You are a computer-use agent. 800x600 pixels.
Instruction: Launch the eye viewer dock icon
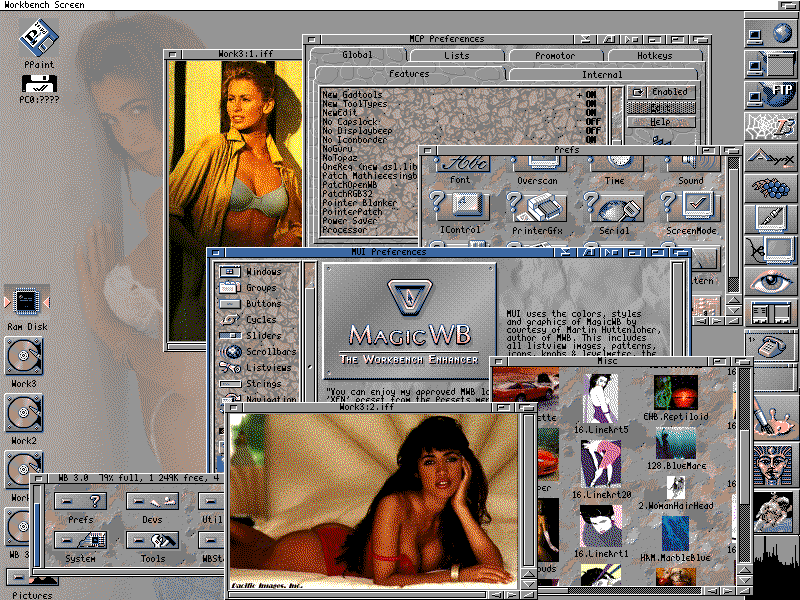[x=770, y=281]
